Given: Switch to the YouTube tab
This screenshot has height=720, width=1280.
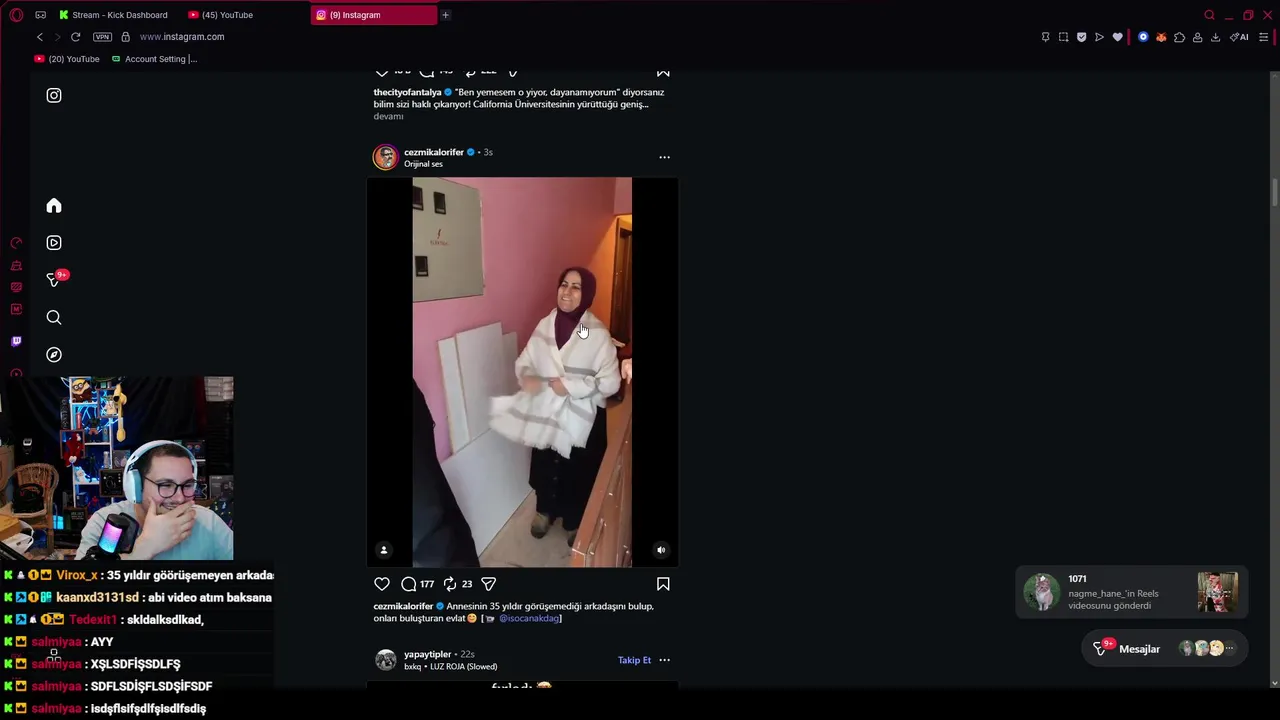Looking at the screenshot, I should tap(228, 15).
